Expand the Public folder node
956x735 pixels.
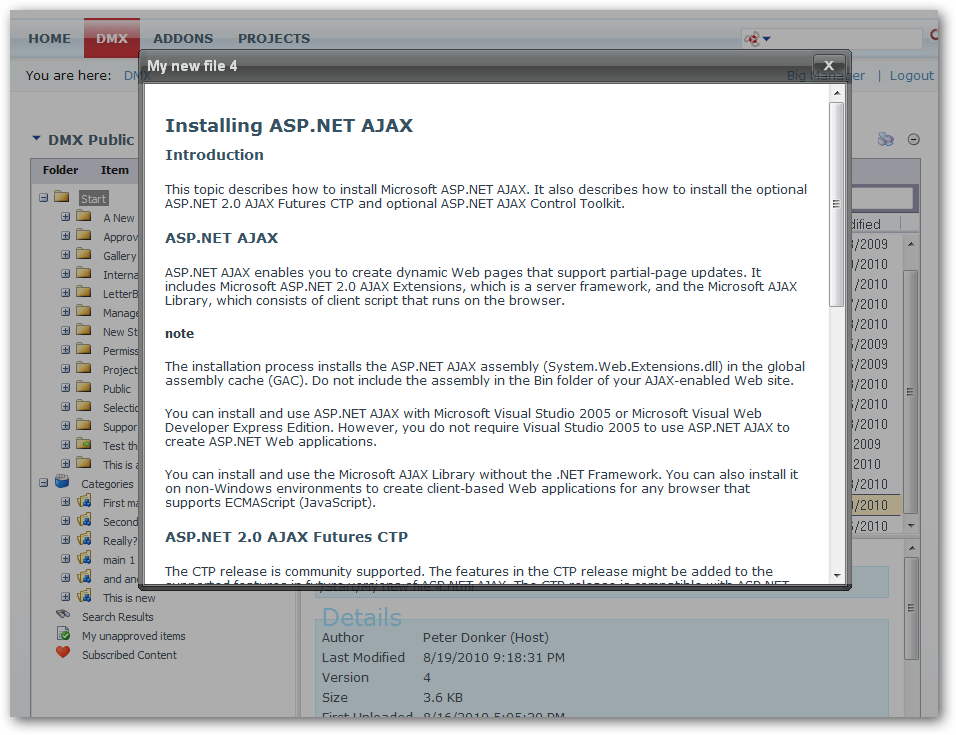point(65,387)
